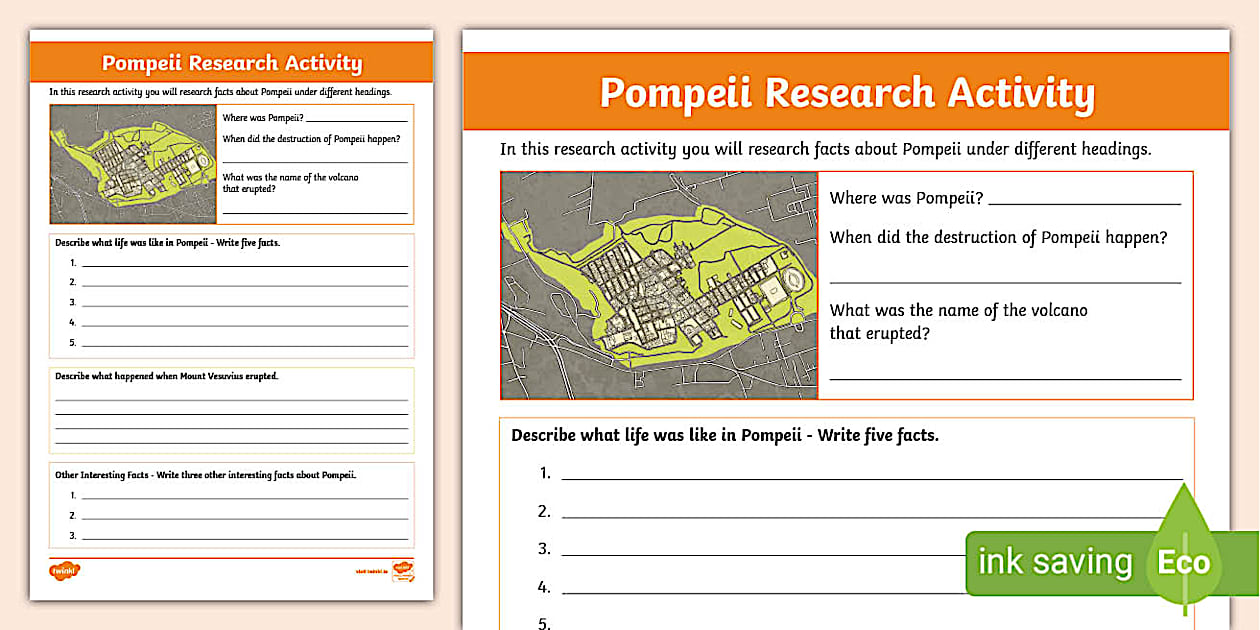Enable the Eco print option via leaf badge

tap(1185, 561)
